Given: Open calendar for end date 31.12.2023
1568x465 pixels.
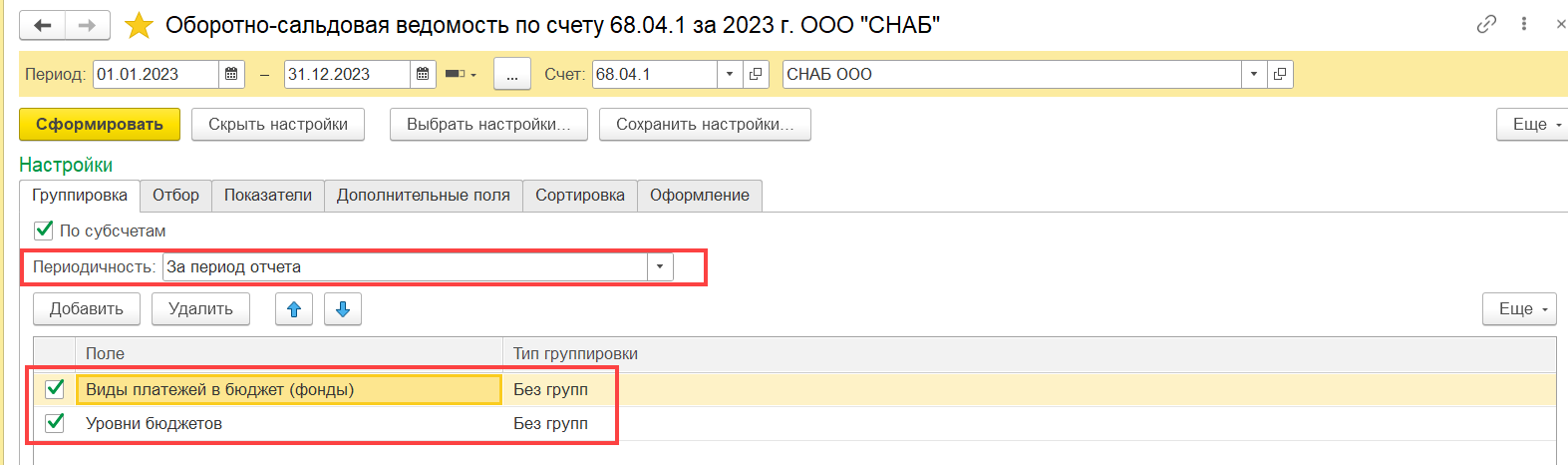Looking at the screenshot, I should [423, 74].
